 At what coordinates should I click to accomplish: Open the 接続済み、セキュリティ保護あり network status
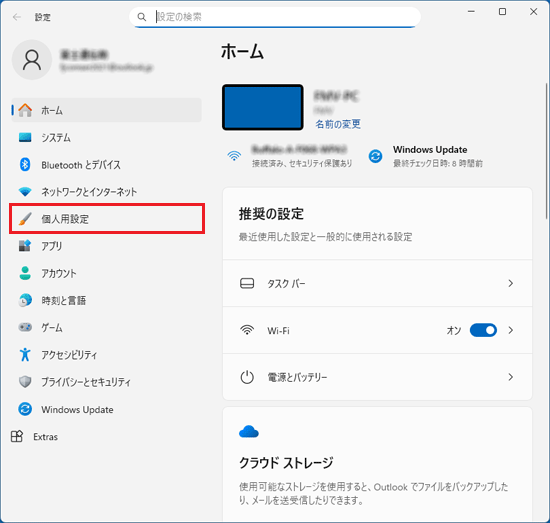tap(302, 163)
